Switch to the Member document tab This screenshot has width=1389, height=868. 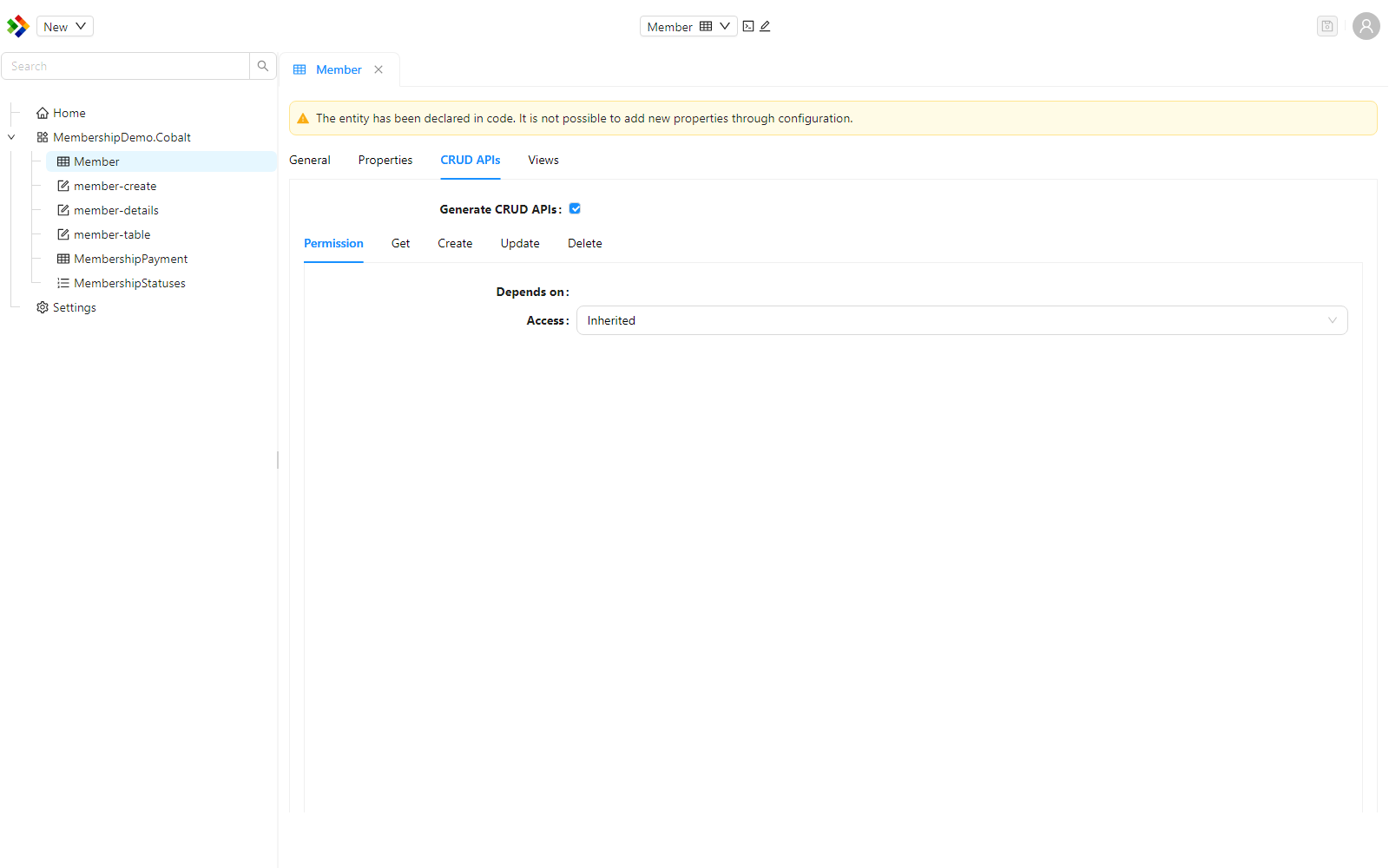tap(339, 69)
